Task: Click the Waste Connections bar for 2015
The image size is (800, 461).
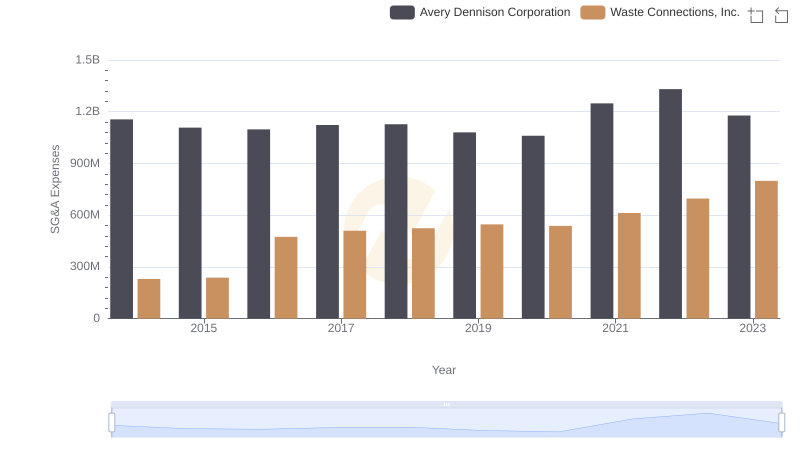Action: click(x=217, y=298)
